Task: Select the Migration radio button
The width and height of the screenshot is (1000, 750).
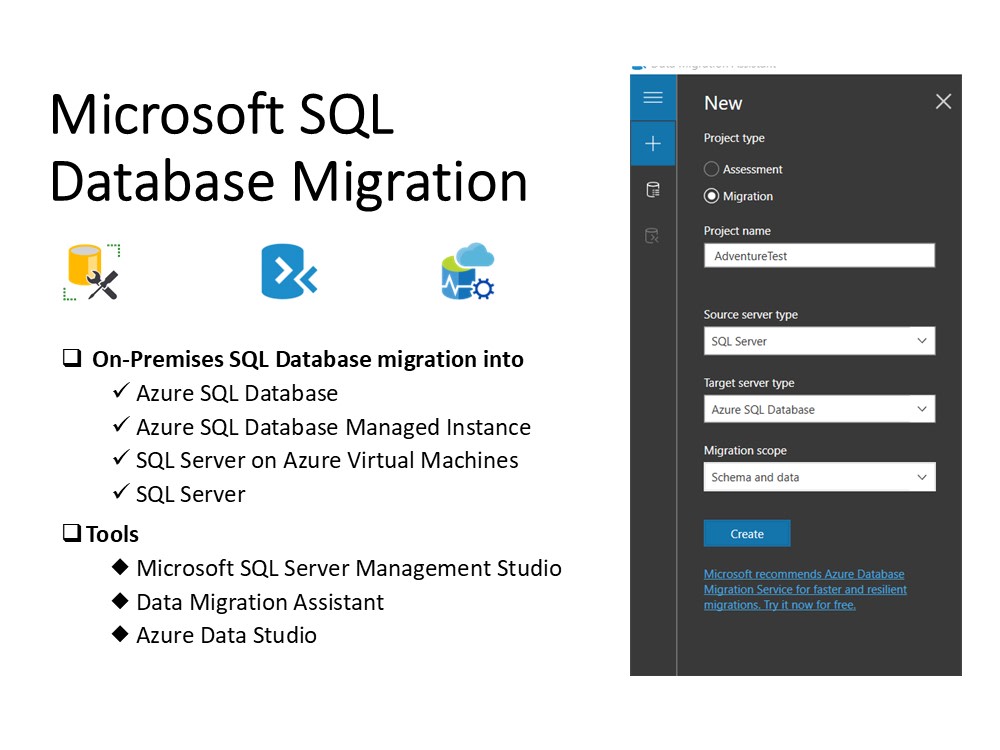Action: tap(711, 196)
